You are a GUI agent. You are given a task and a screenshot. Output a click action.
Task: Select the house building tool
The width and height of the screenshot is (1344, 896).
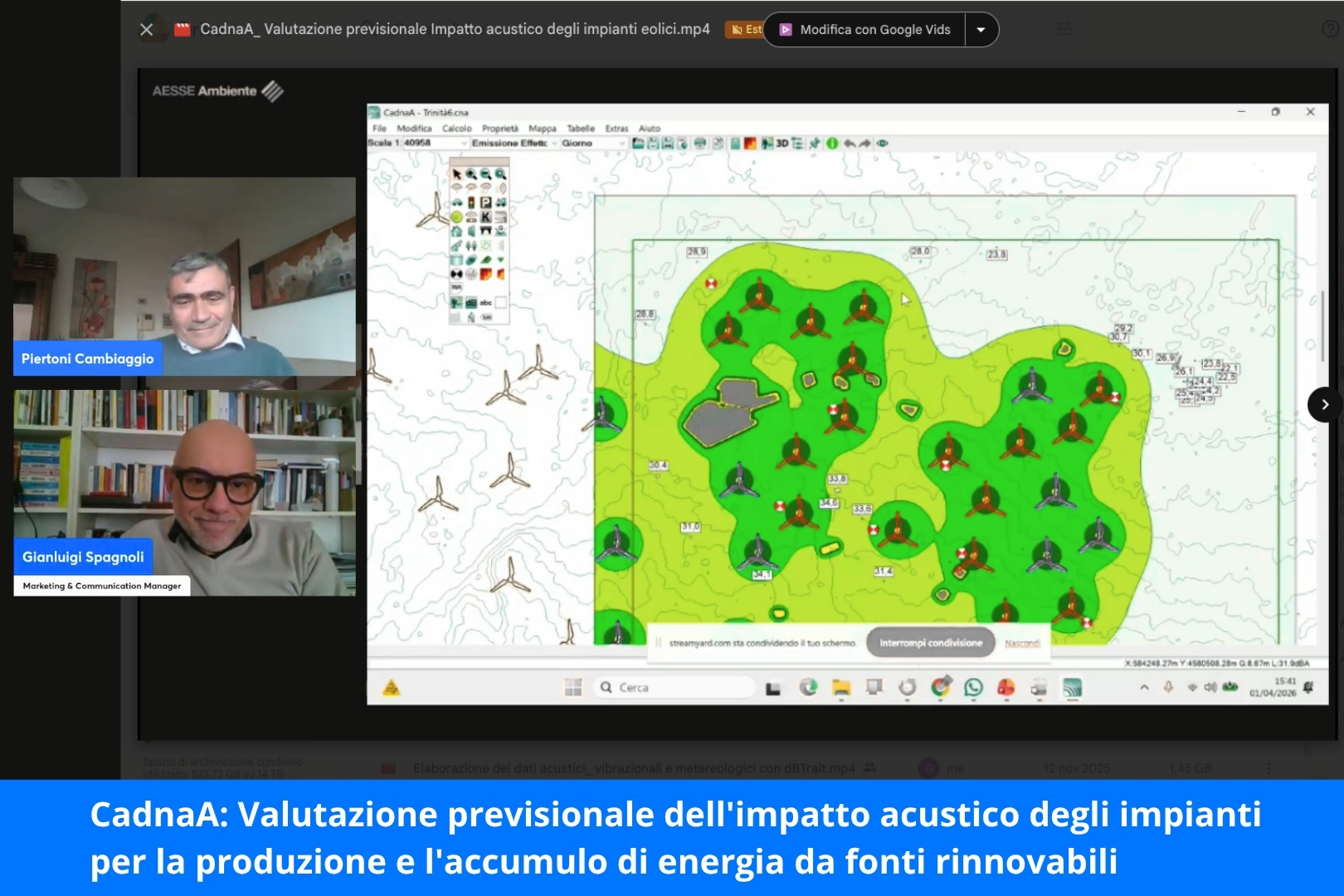click(x=457, y=231)
